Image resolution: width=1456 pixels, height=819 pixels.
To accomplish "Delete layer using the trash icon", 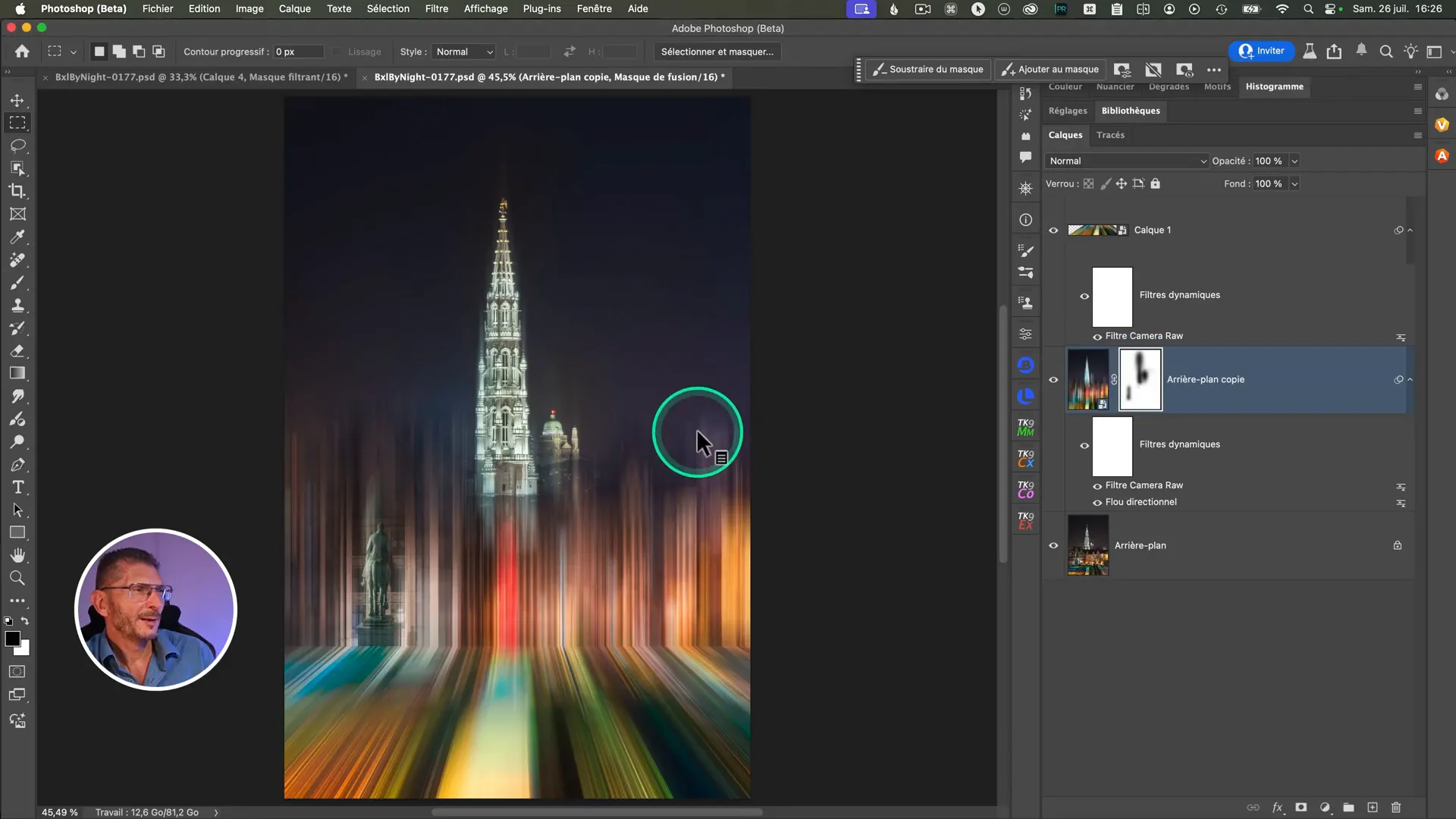I will [1396, 808].
